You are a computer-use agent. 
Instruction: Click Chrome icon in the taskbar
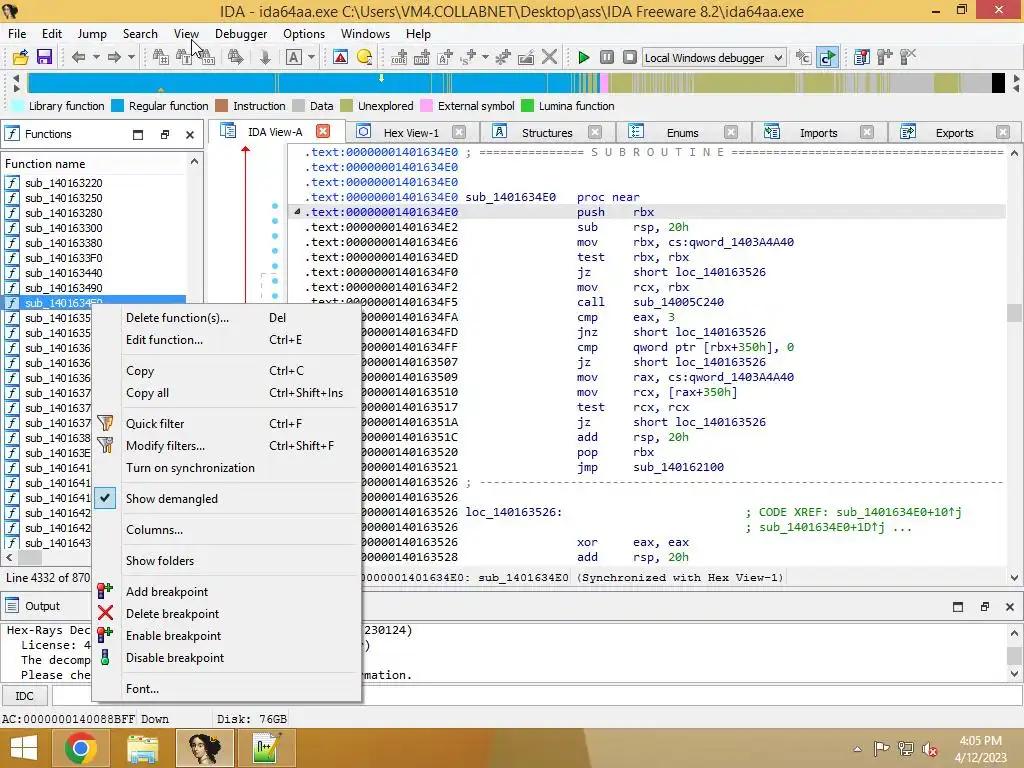pyautogui.click(x=81, y=747)
